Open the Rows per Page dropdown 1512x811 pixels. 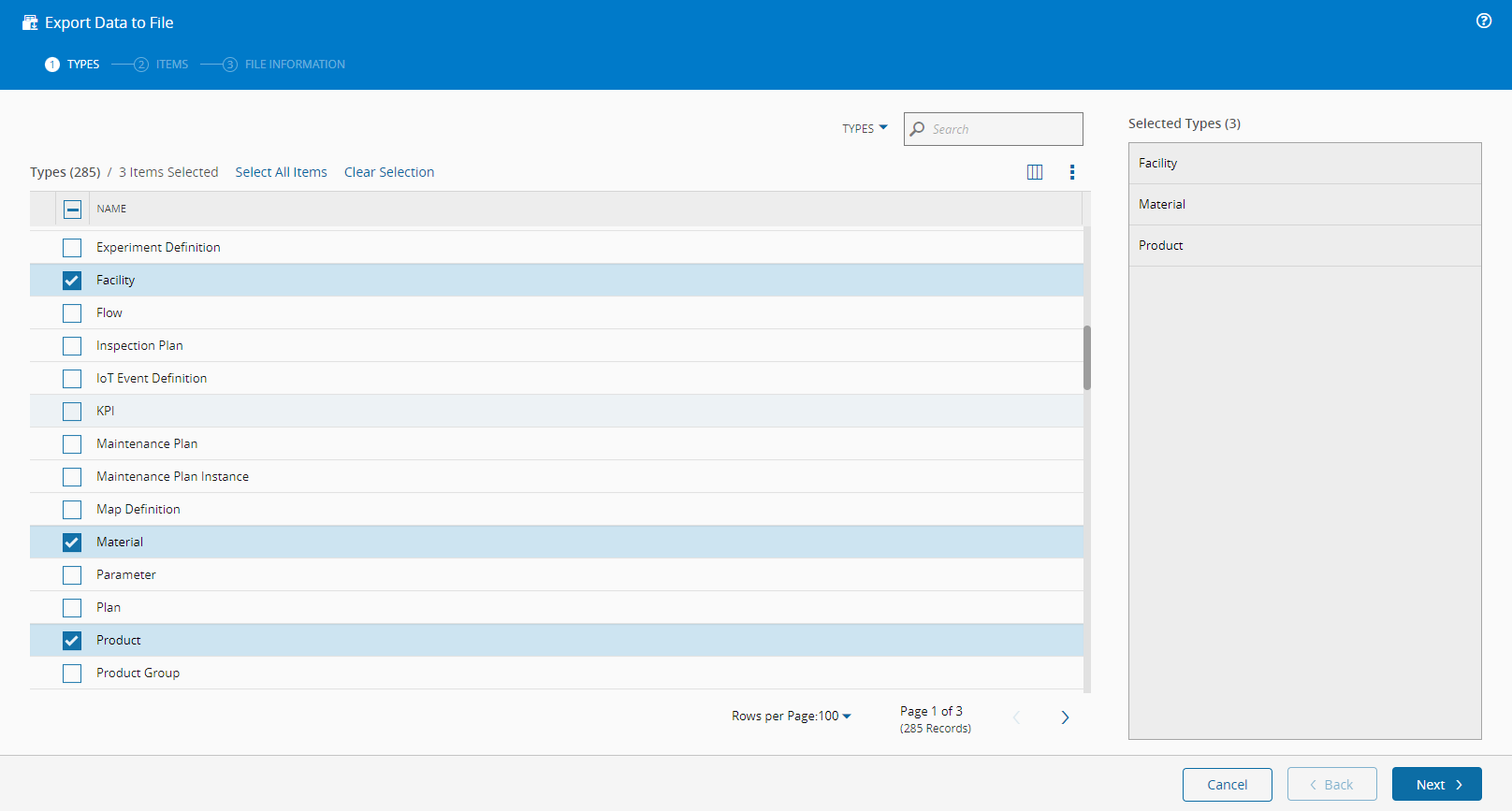792,716
